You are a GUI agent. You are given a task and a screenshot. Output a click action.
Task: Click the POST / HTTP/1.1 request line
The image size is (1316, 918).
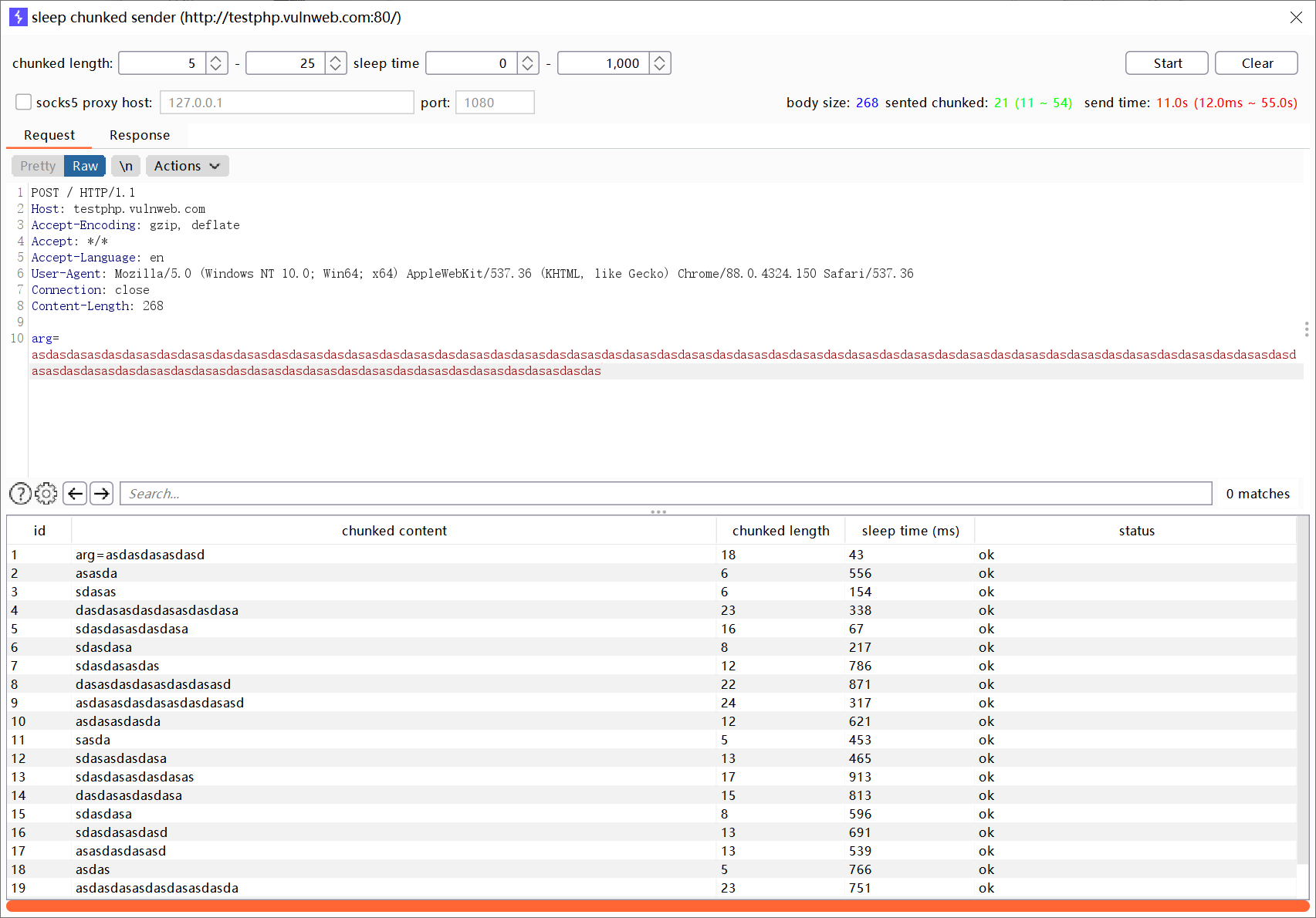coord(83,193)
